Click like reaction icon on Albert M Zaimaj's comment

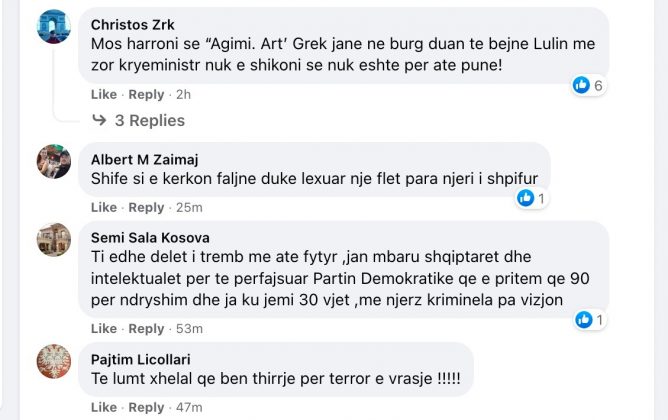pos(525,198)
